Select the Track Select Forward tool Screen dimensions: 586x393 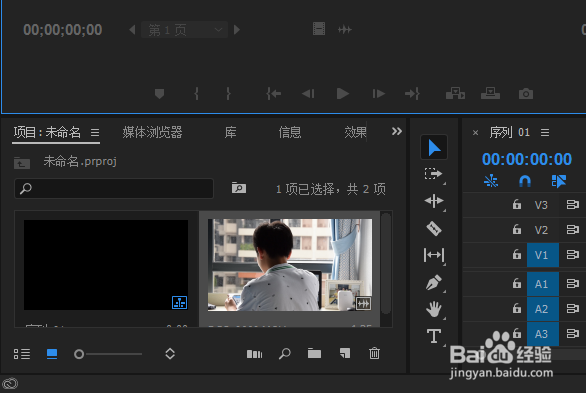point(434,174)
